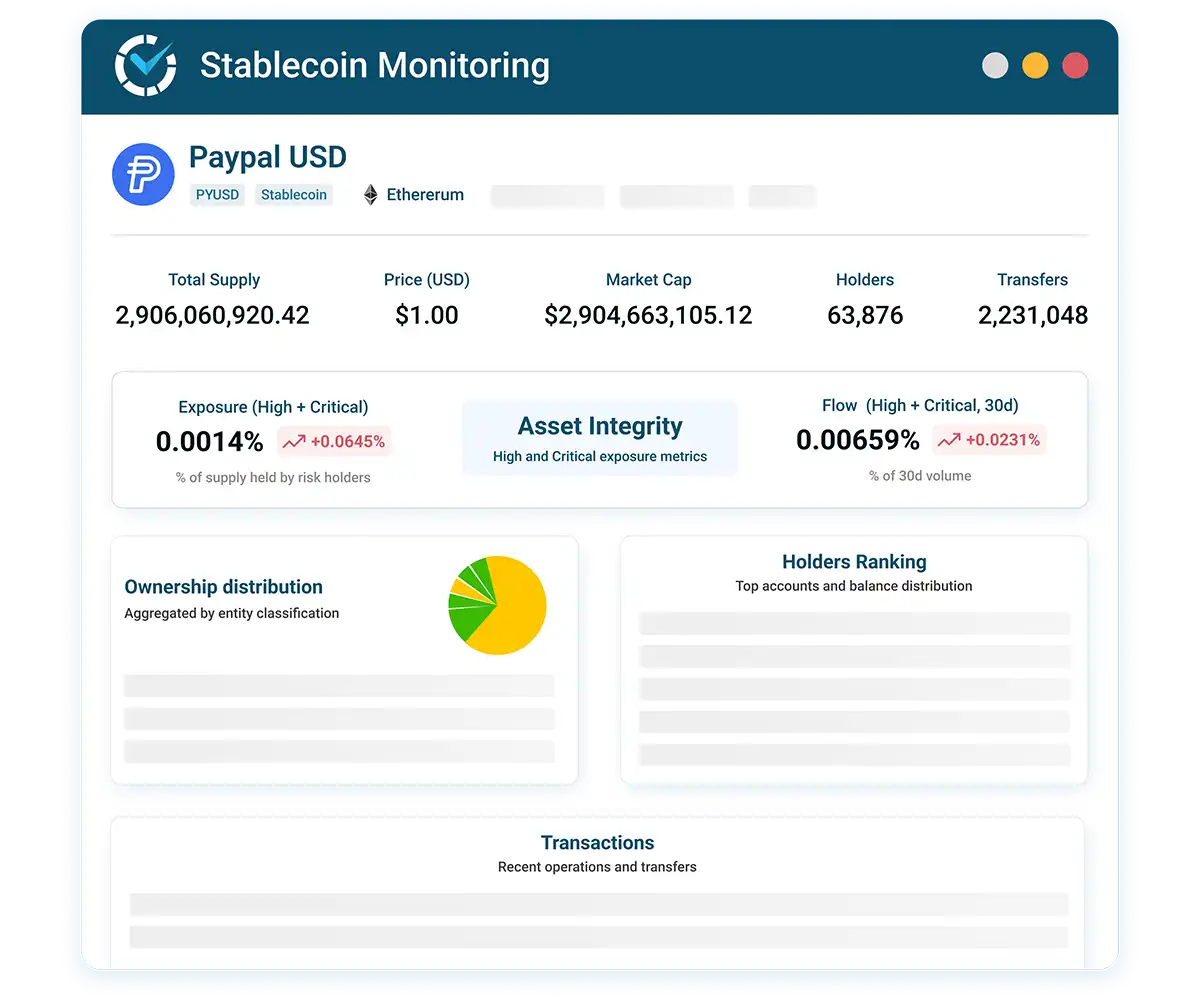Click the Market Cap value $2,904,663,105.12
This screenshot has height=1000, width=1200.
tap(648, 316)
